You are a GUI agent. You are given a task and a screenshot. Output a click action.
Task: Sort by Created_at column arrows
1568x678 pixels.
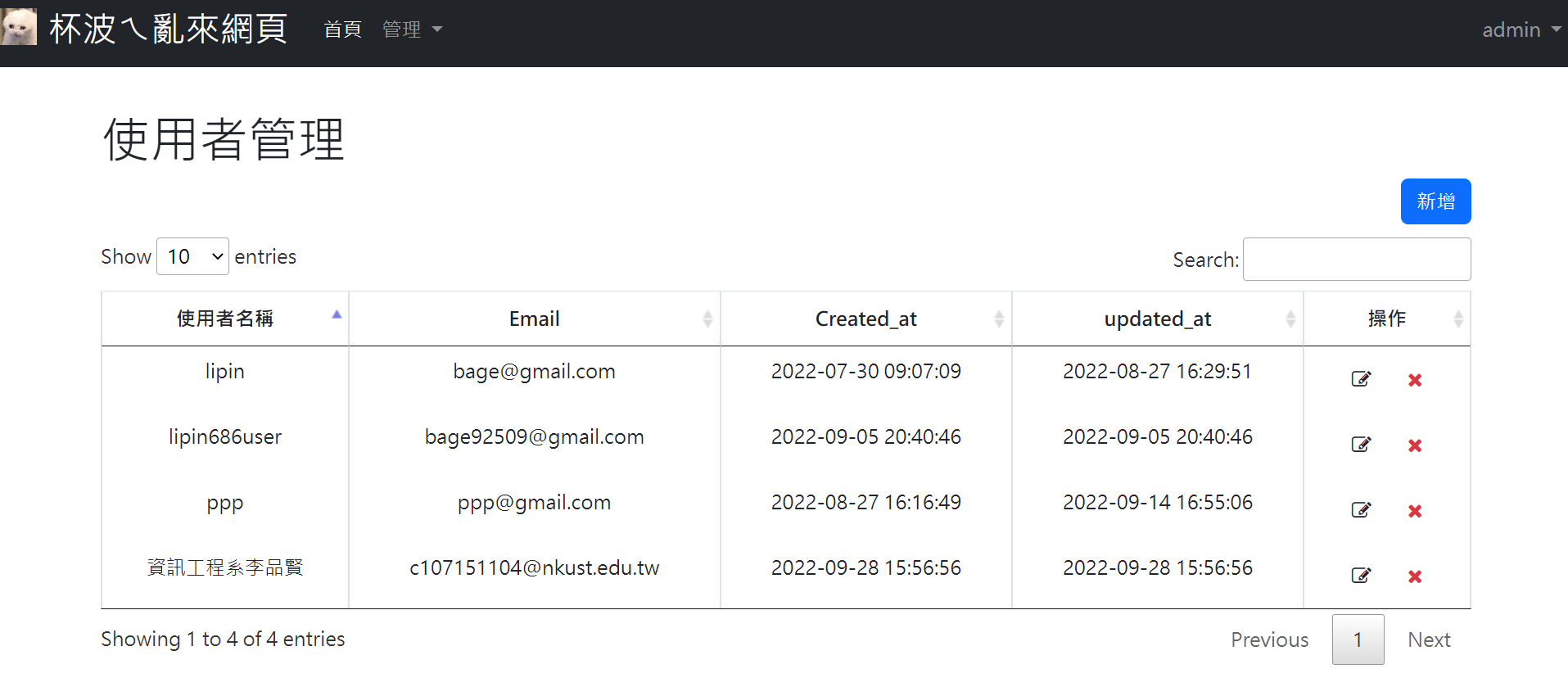coord(999,319)
